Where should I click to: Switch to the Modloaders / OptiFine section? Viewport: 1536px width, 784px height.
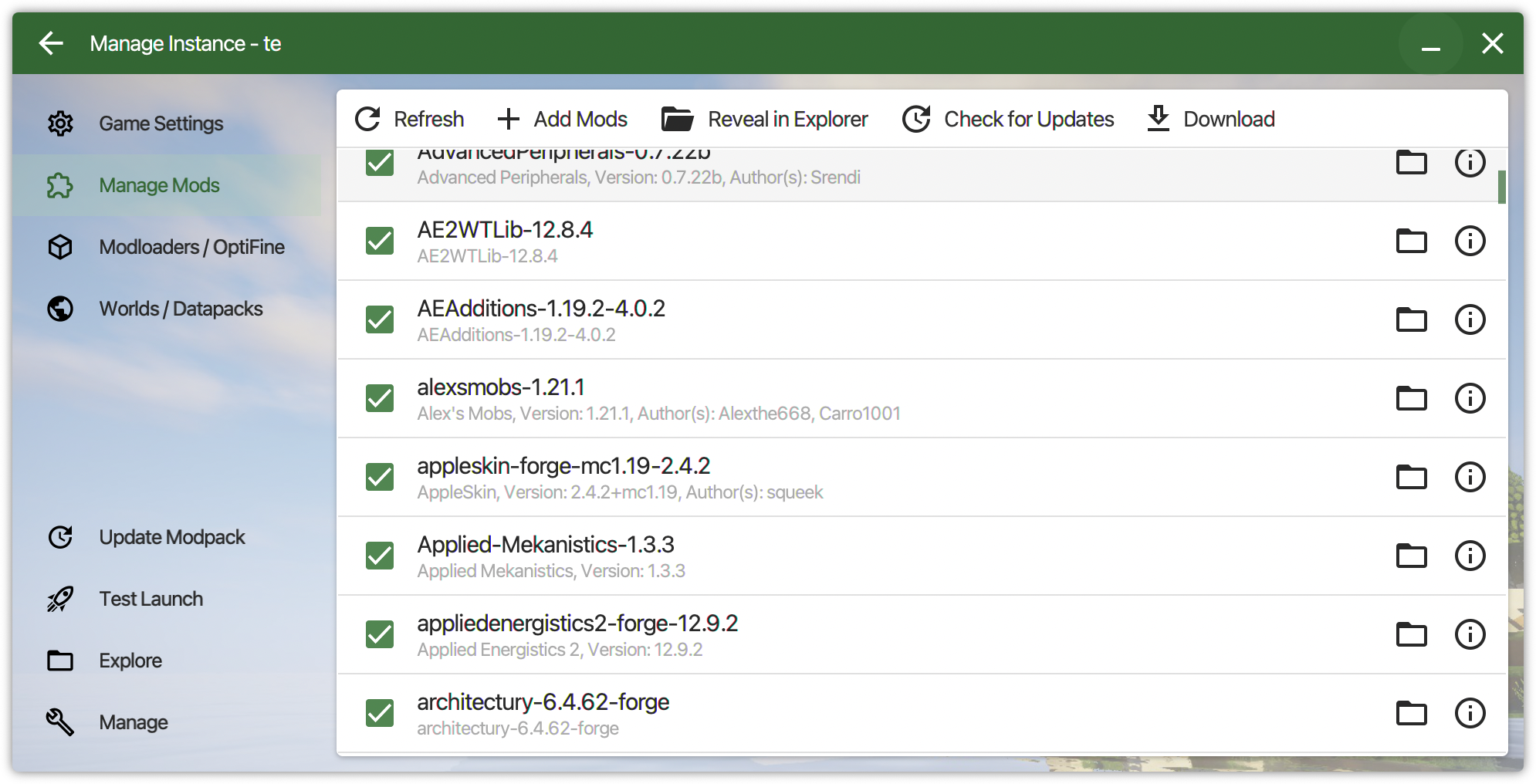[x=191, y=247]
